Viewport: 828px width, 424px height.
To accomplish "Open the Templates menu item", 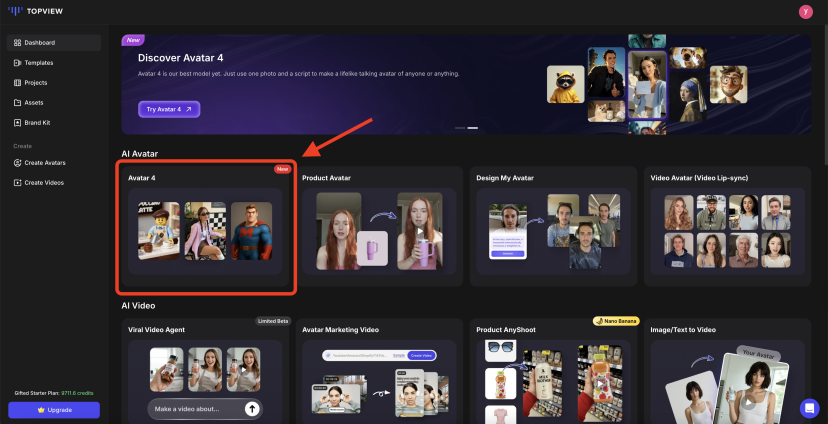I will click(39, 63).
